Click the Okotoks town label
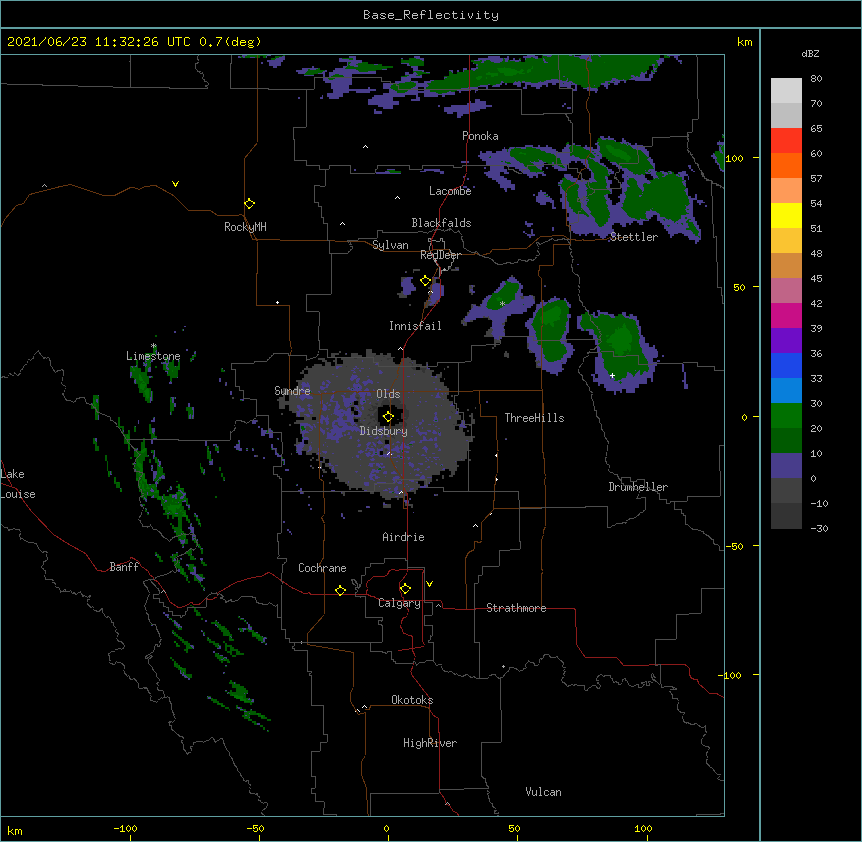Image resolution: width=862 pixels, height=842 pixels. tap(412, 700)
